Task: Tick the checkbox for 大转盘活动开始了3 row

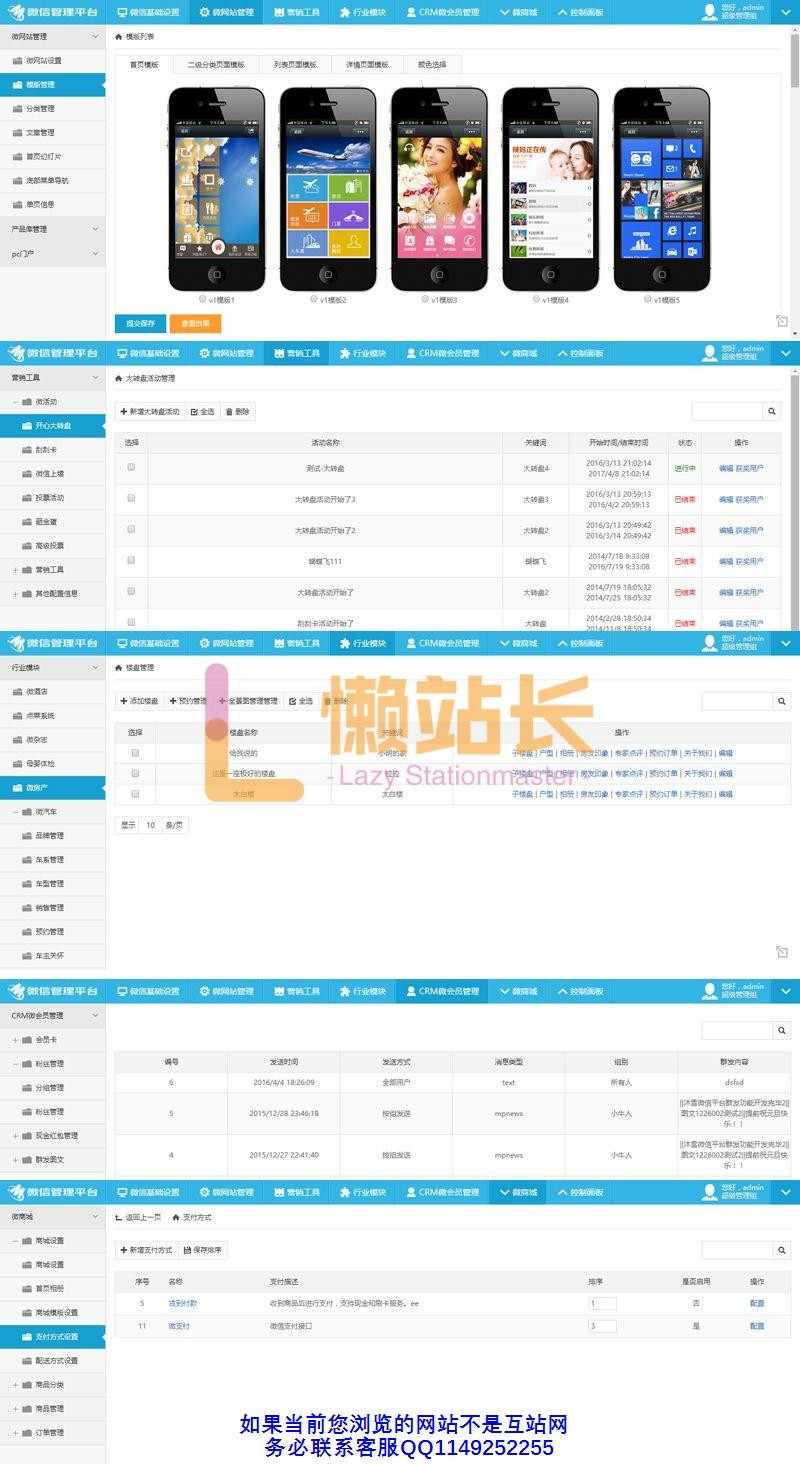Action: pos(131,498)
